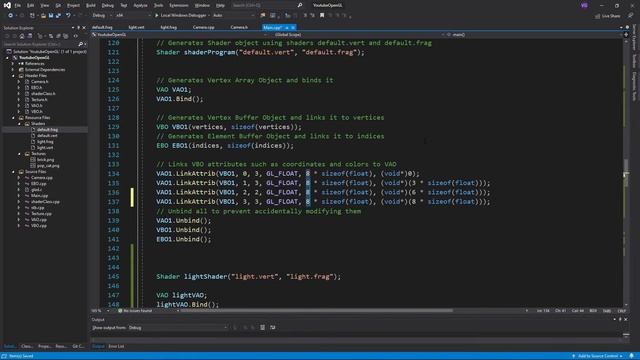Open the Show output from dropdown
Image resolution: width=640 pixels, height=360 pixels.
tap(177, 328)
